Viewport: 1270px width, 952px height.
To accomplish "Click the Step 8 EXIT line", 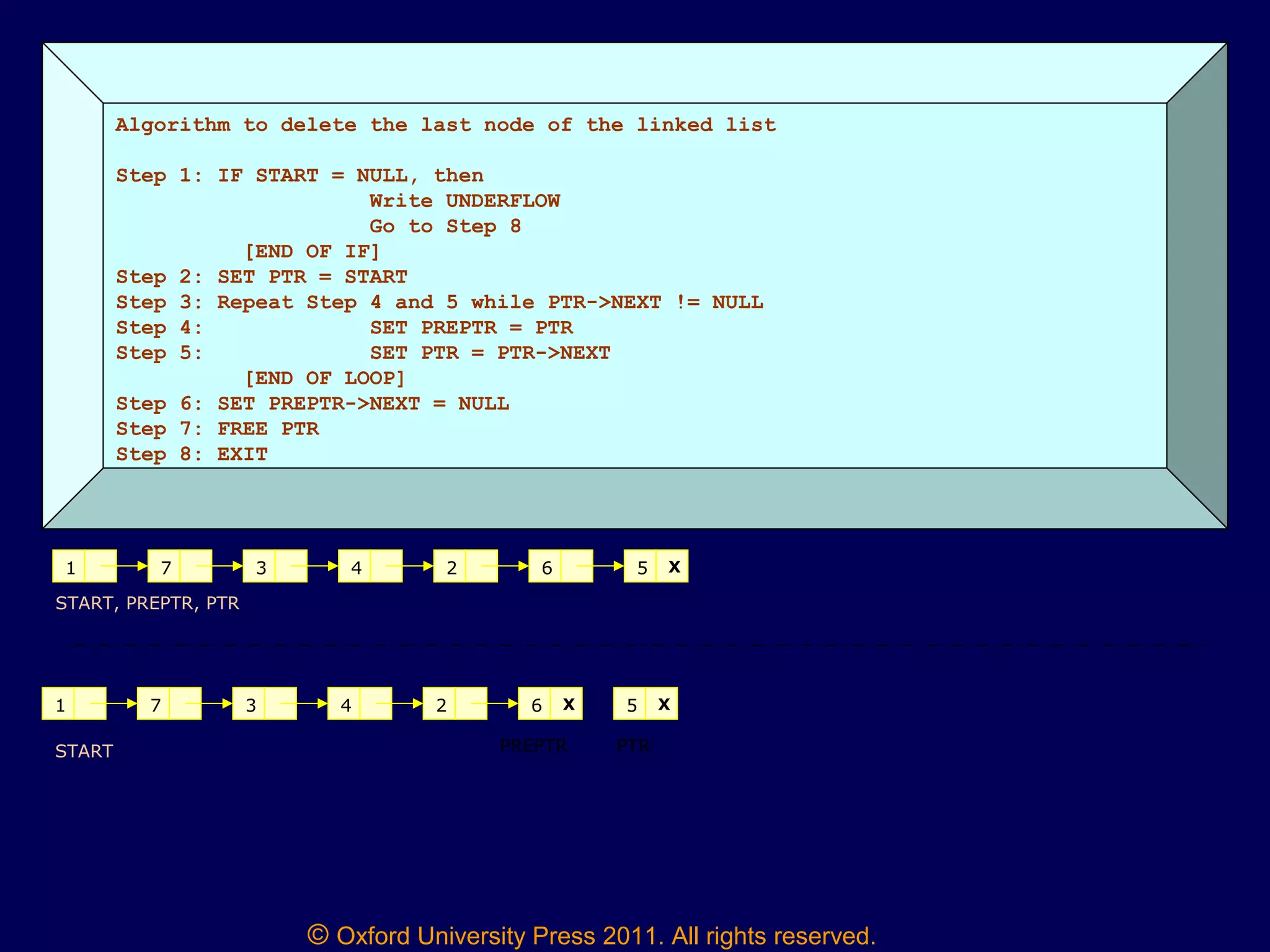I will pyautogui.click(x=192, y=454).
